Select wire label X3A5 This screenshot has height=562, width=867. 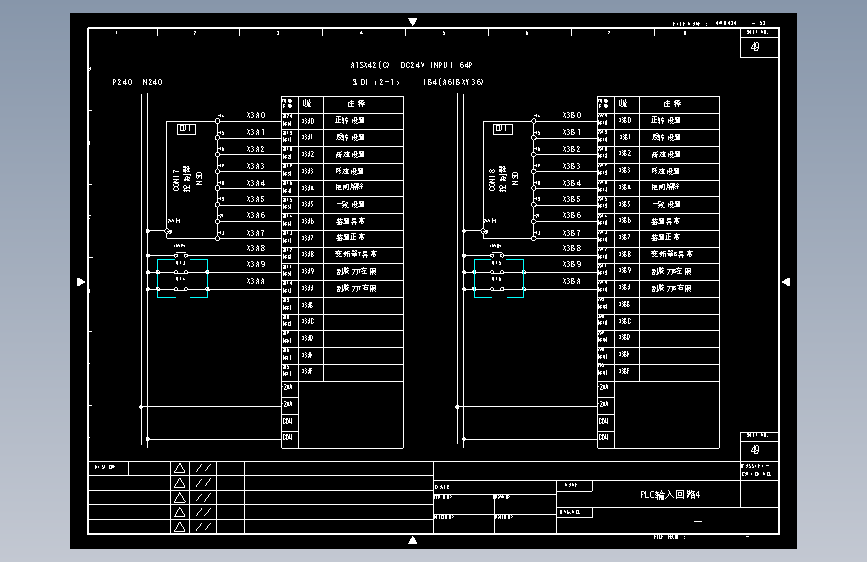point(256,199)
